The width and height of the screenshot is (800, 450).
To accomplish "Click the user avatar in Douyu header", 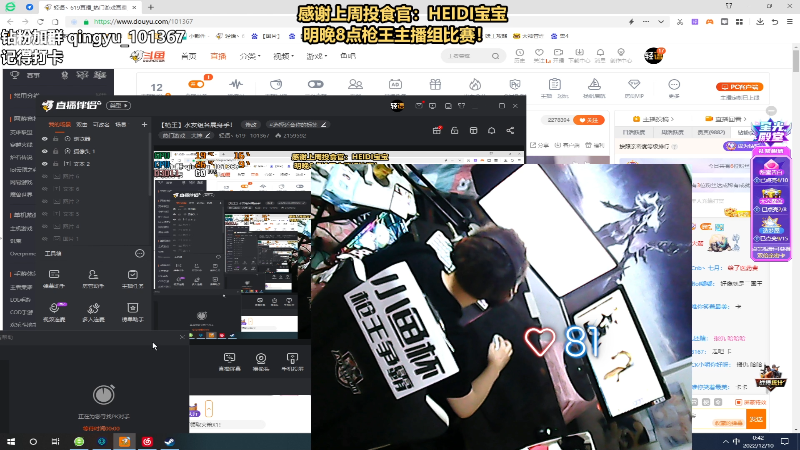I will 654,56.
